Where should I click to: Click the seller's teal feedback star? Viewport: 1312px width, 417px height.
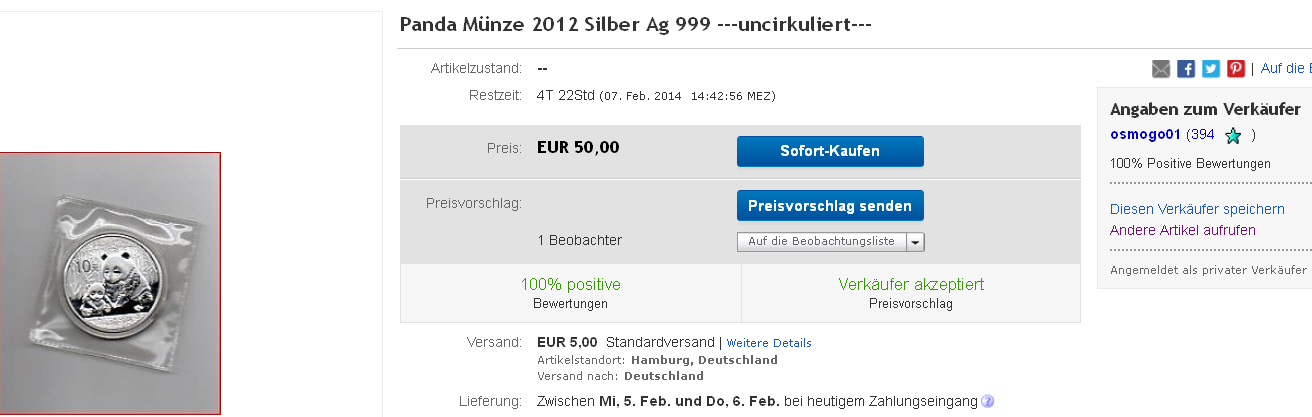pyautogui.click(x=1233, y=135)
